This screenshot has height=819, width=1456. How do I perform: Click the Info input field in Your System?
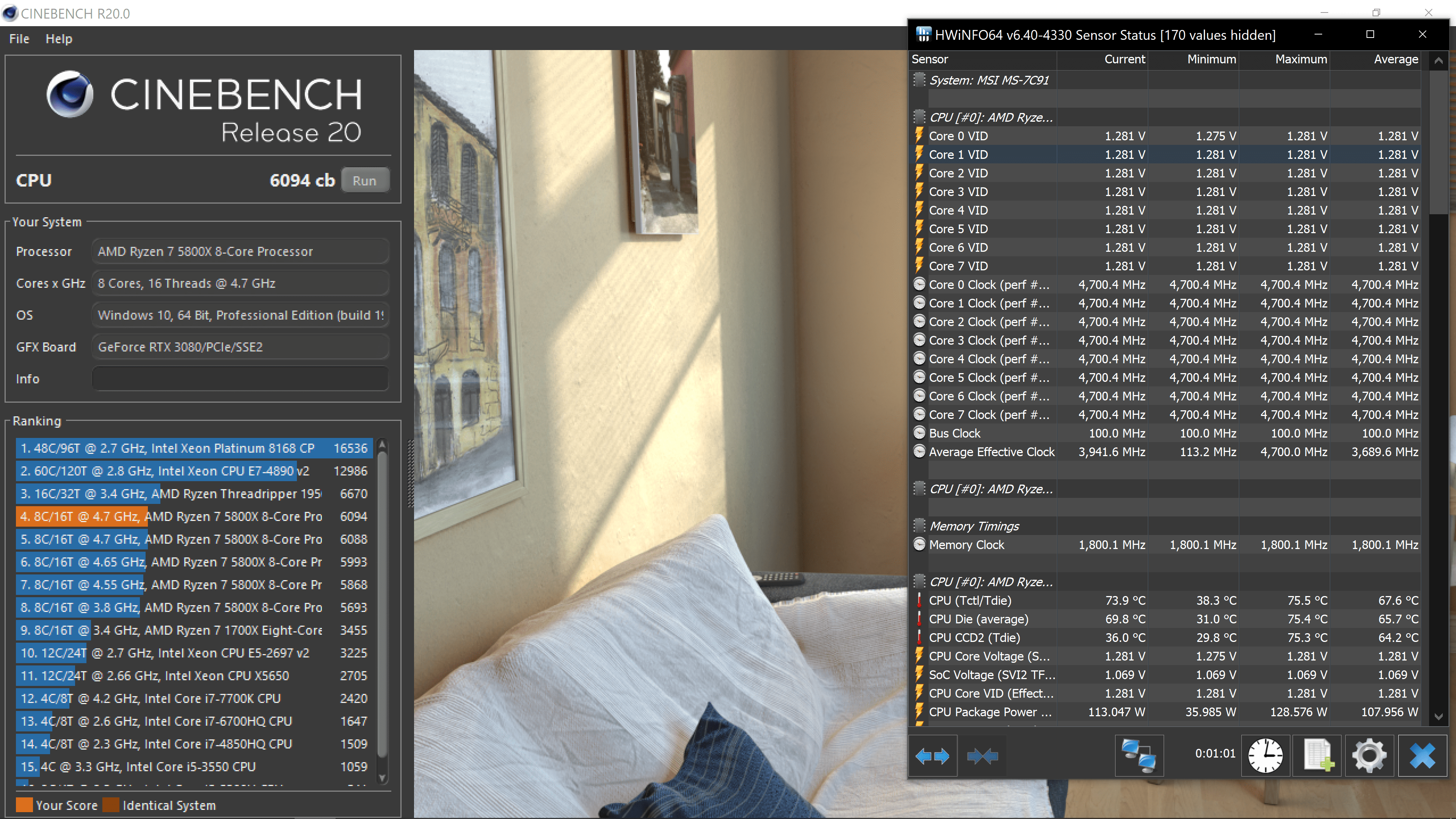click(240, 379)
